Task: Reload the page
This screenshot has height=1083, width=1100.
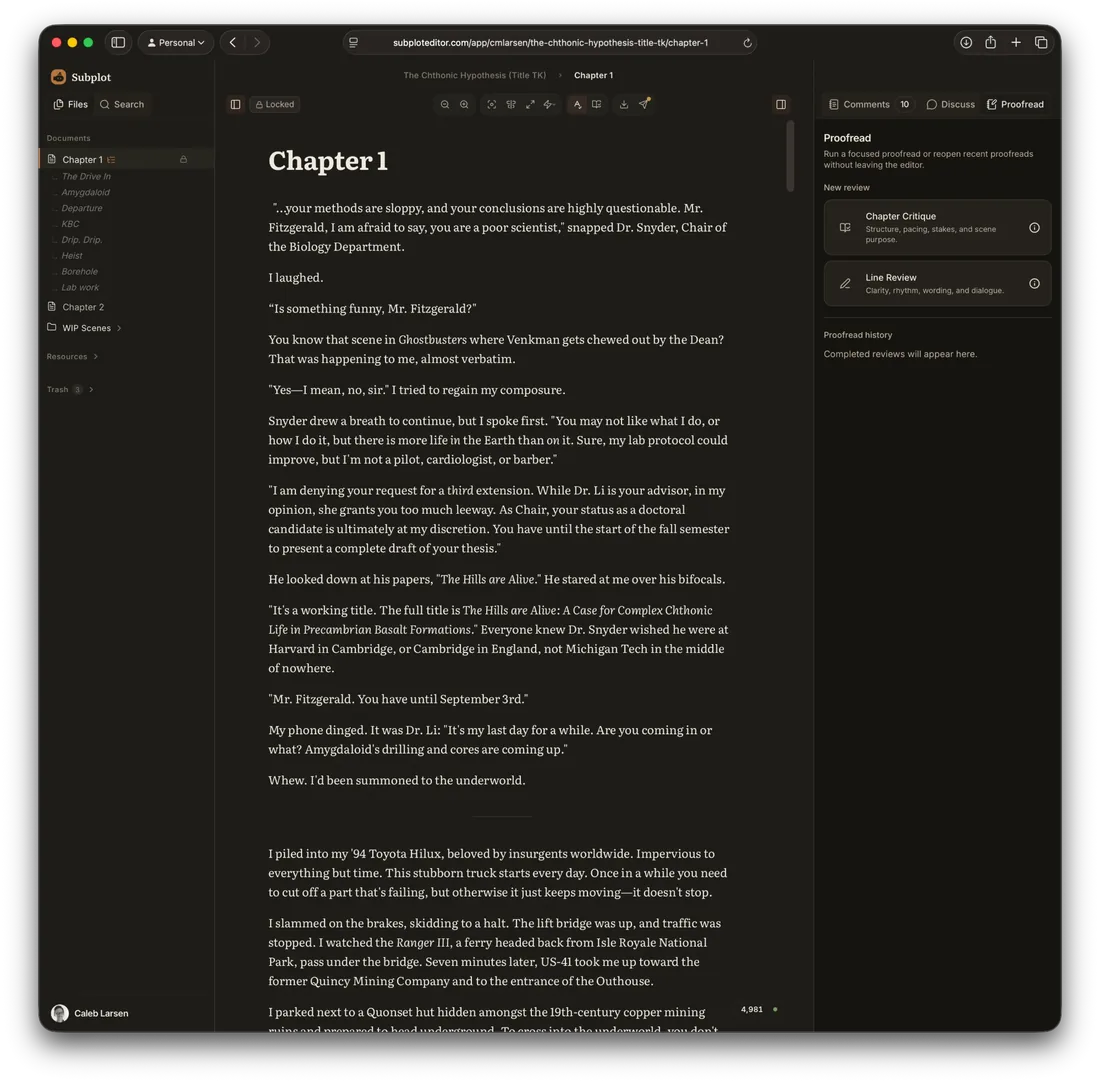Action: (x=747, y=43)
